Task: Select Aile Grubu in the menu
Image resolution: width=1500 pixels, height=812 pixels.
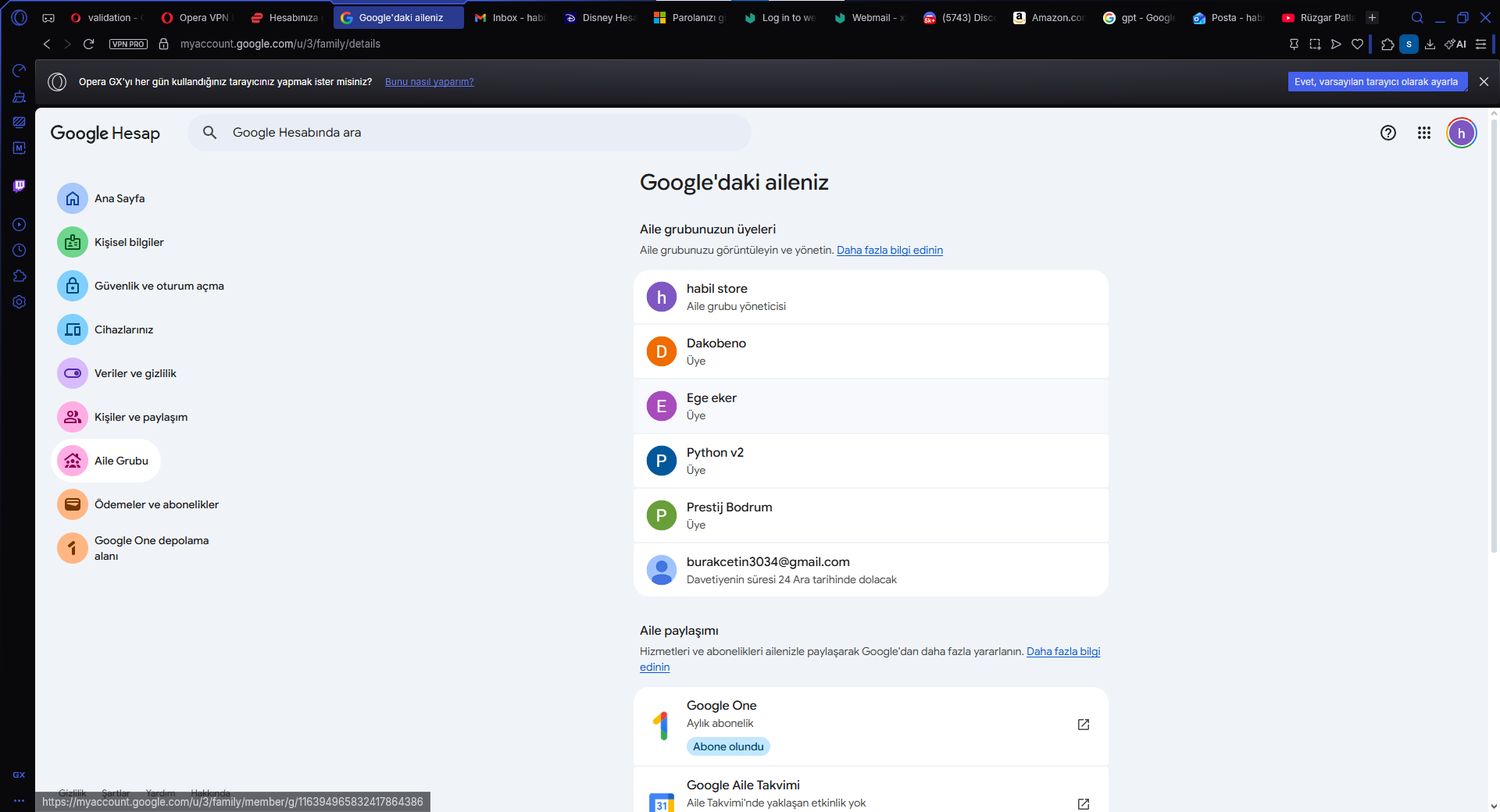Action: [x=105, y=461]
